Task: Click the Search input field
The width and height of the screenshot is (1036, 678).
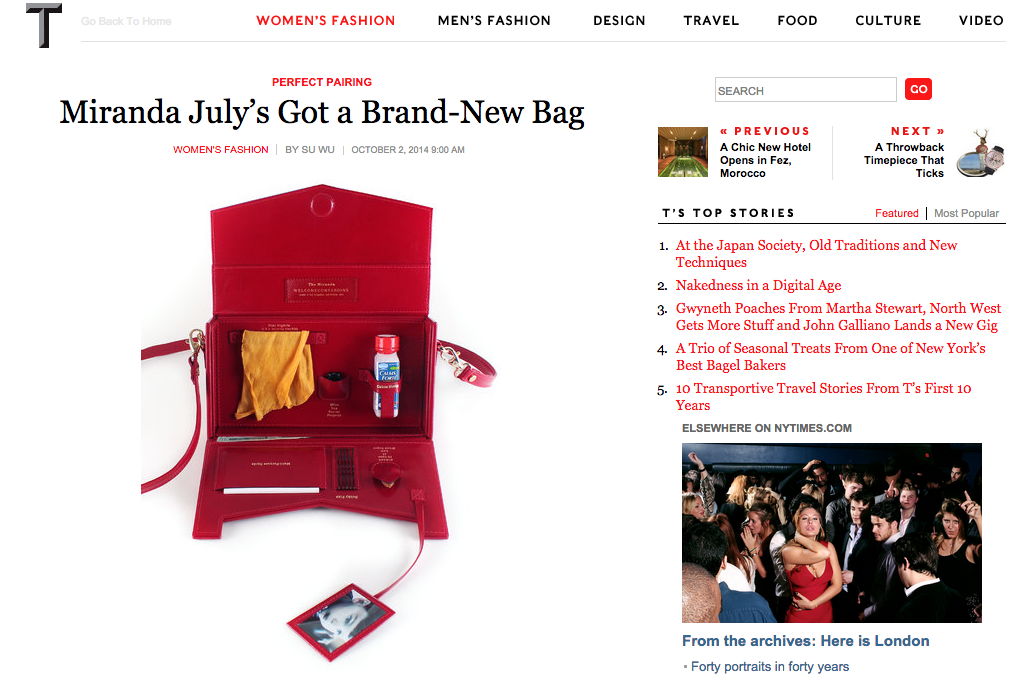Action: [x=805, y=90]
